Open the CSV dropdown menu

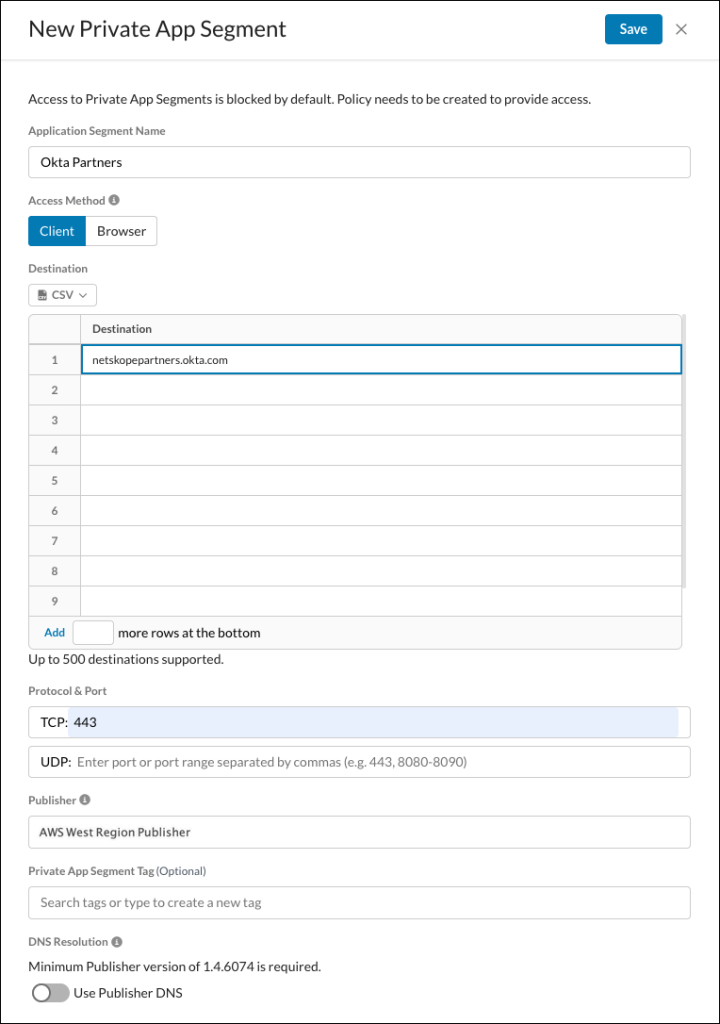pos(63,295)
